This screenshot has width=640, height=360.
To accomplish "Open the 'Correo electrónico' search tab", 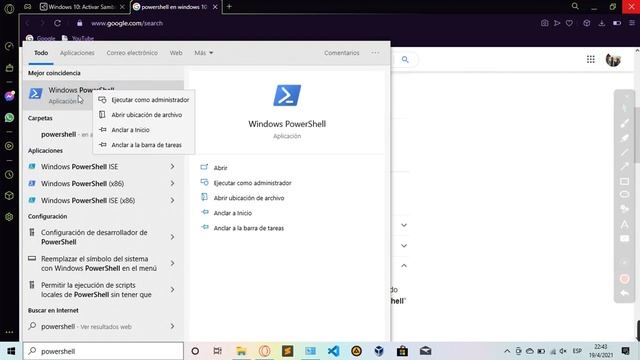I will click(x=132, y=53).
